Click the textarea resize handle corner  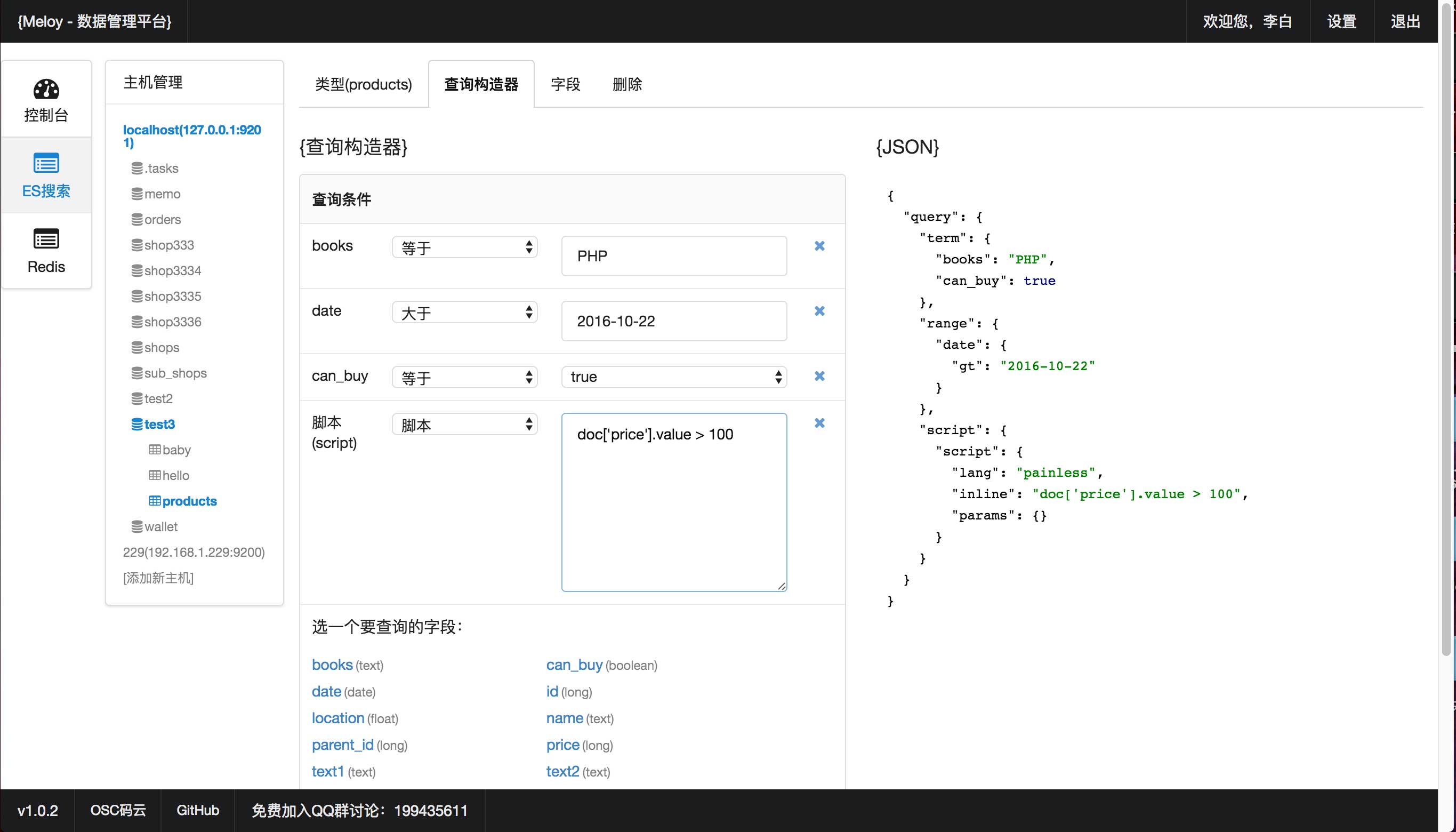pyautogui.click(x=782, y=586)
